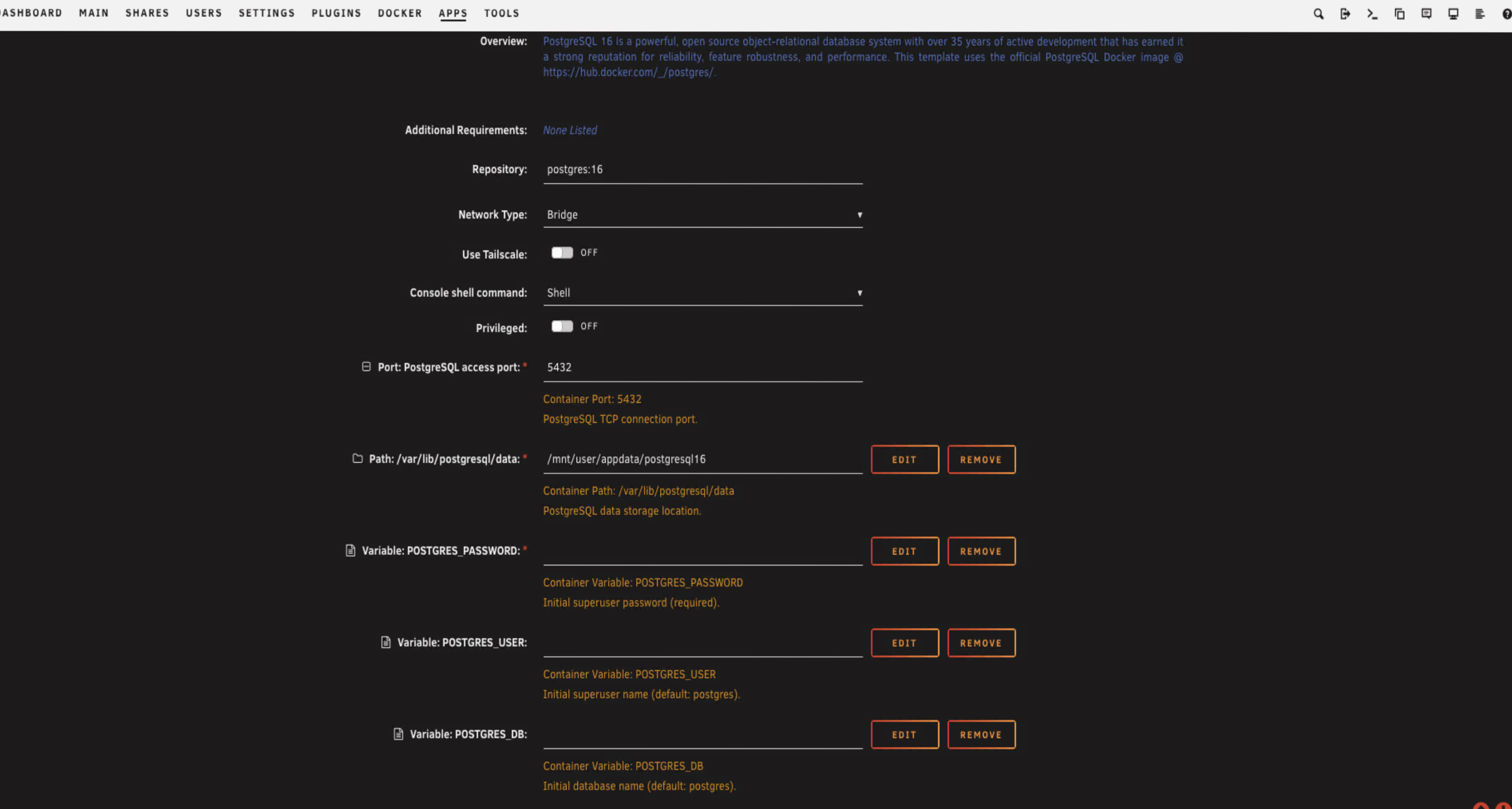Open the file manager copy icon
1512x809 pixels.
point(1399,13)
